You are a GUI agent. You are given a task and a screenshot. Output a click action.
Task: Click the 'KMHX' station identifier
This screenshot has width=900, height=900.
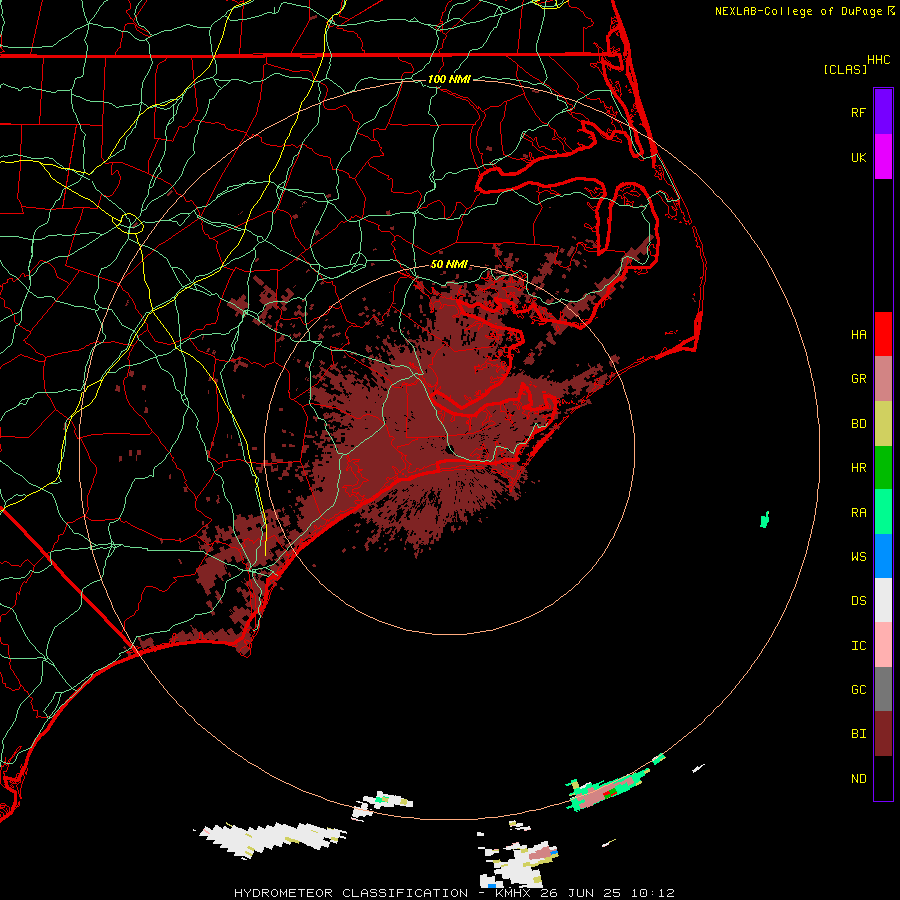click(513, 893)
